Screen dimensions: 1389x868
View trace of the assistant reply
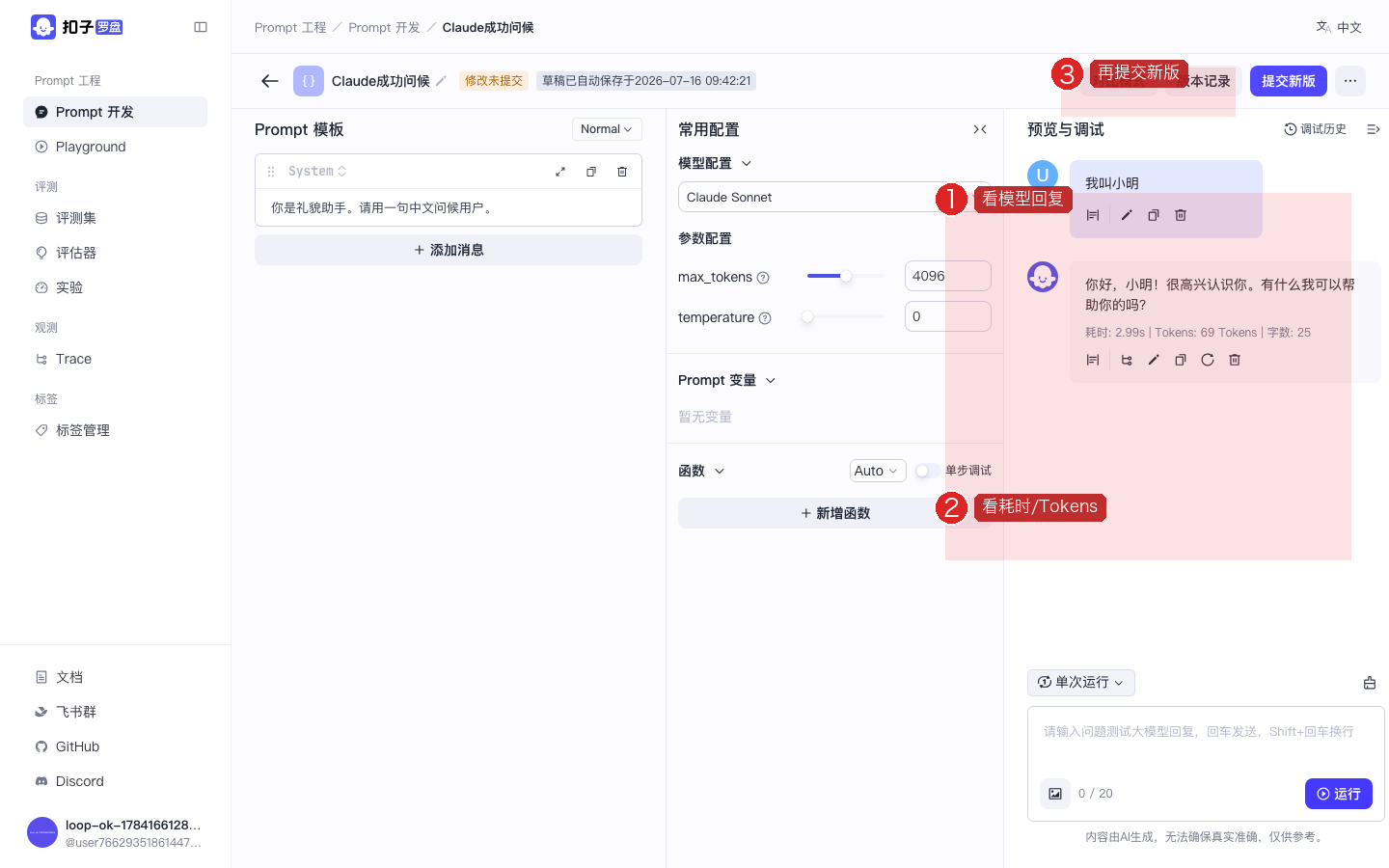(1127, 360)
